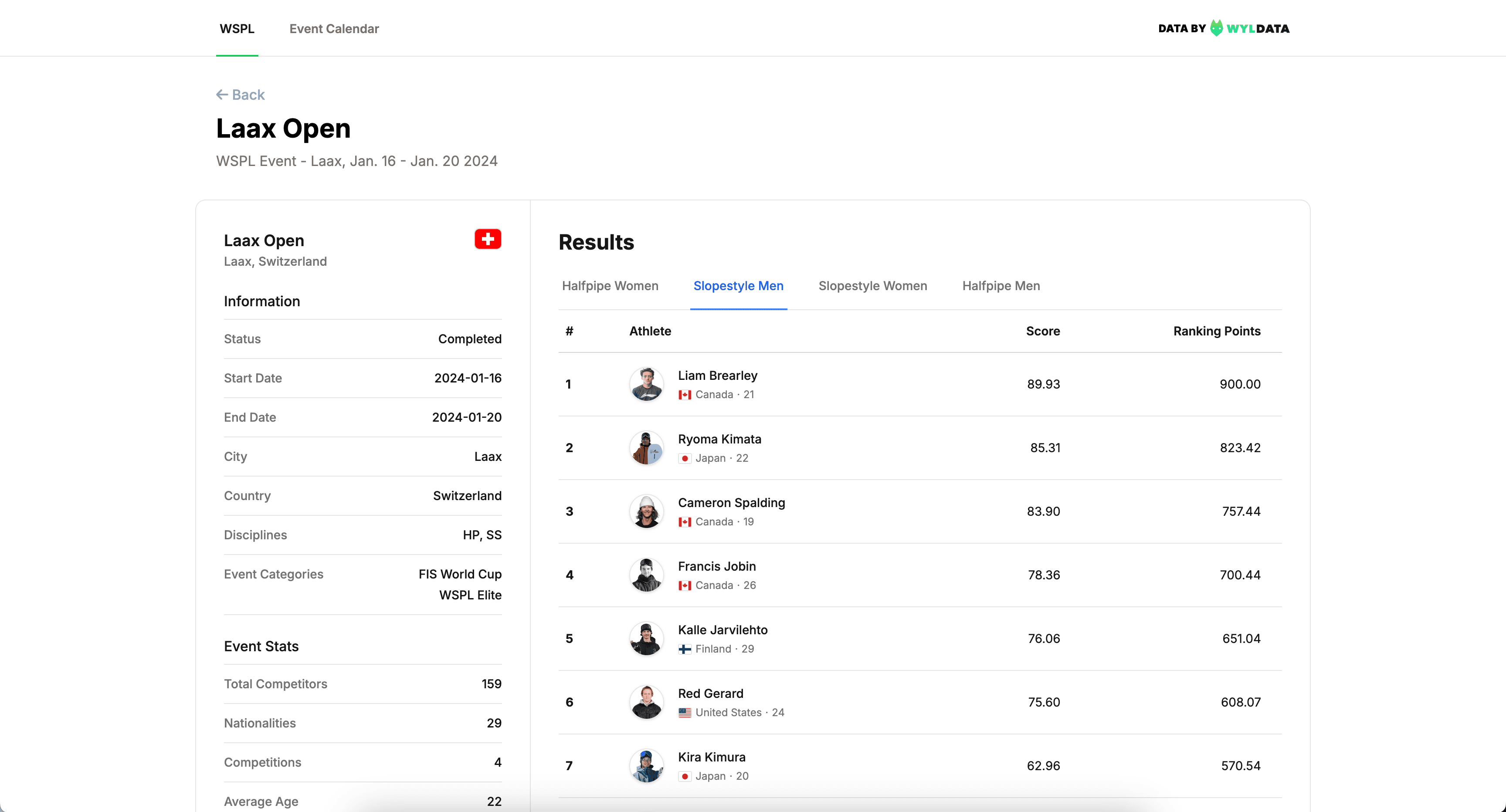
Task: Click Cameron Spalding's avatar photo
Action: (x=646, y=511)
